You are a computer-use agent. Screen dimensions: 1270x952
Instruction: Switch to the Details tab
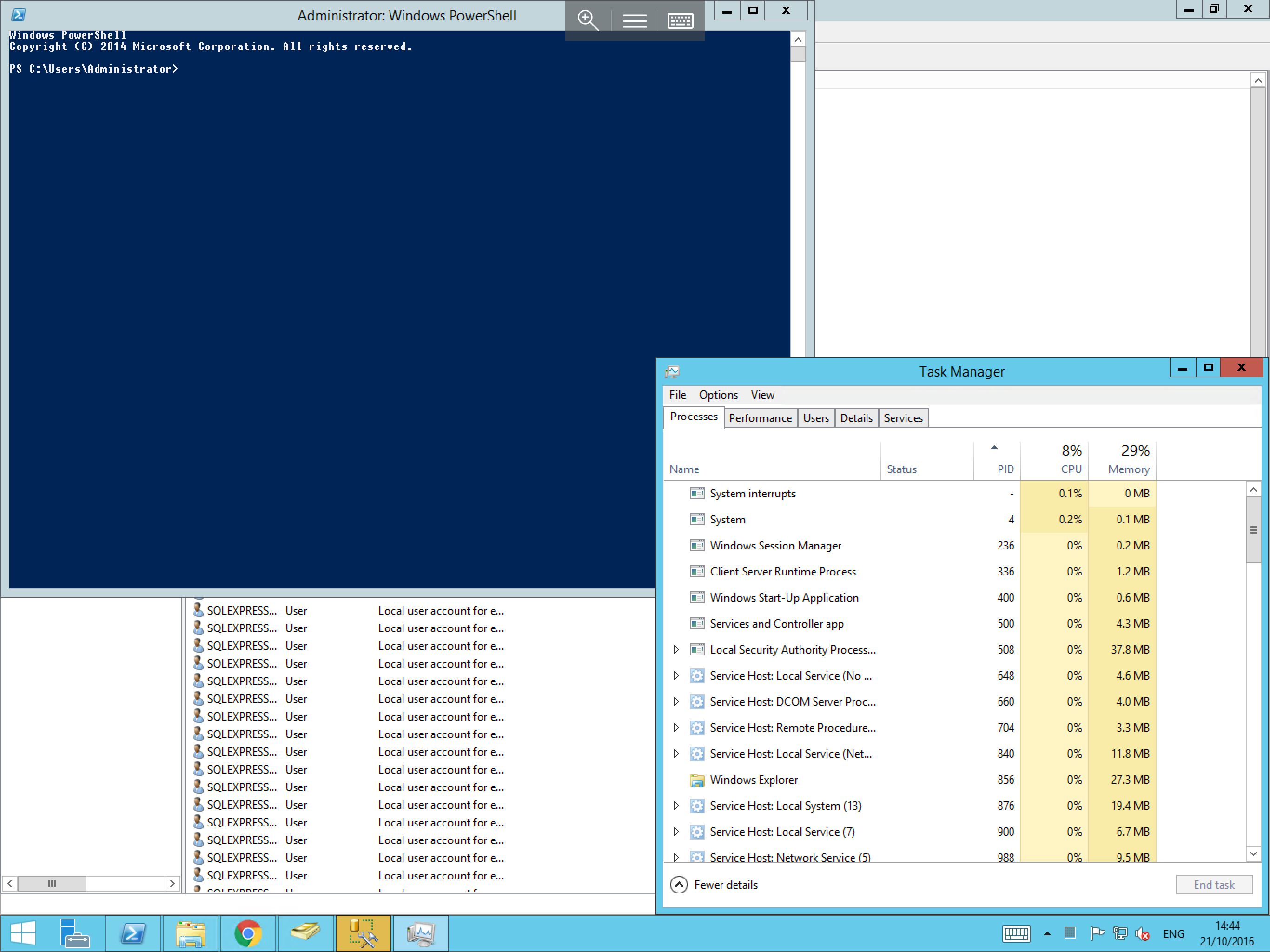pos(856,418)
